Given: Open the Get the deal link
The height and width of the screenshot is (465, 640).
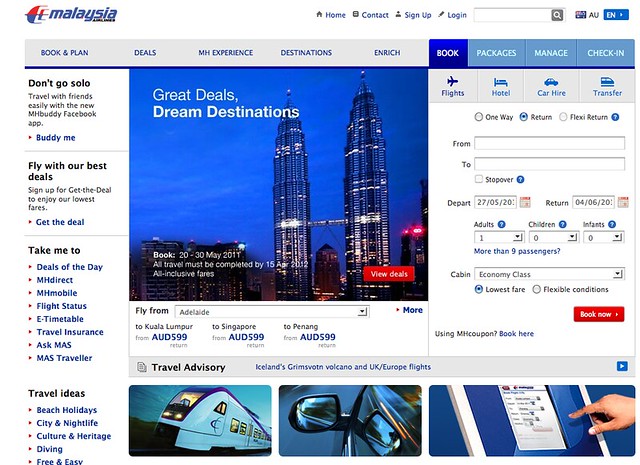Looking at the screenshot, I should 60,222.
